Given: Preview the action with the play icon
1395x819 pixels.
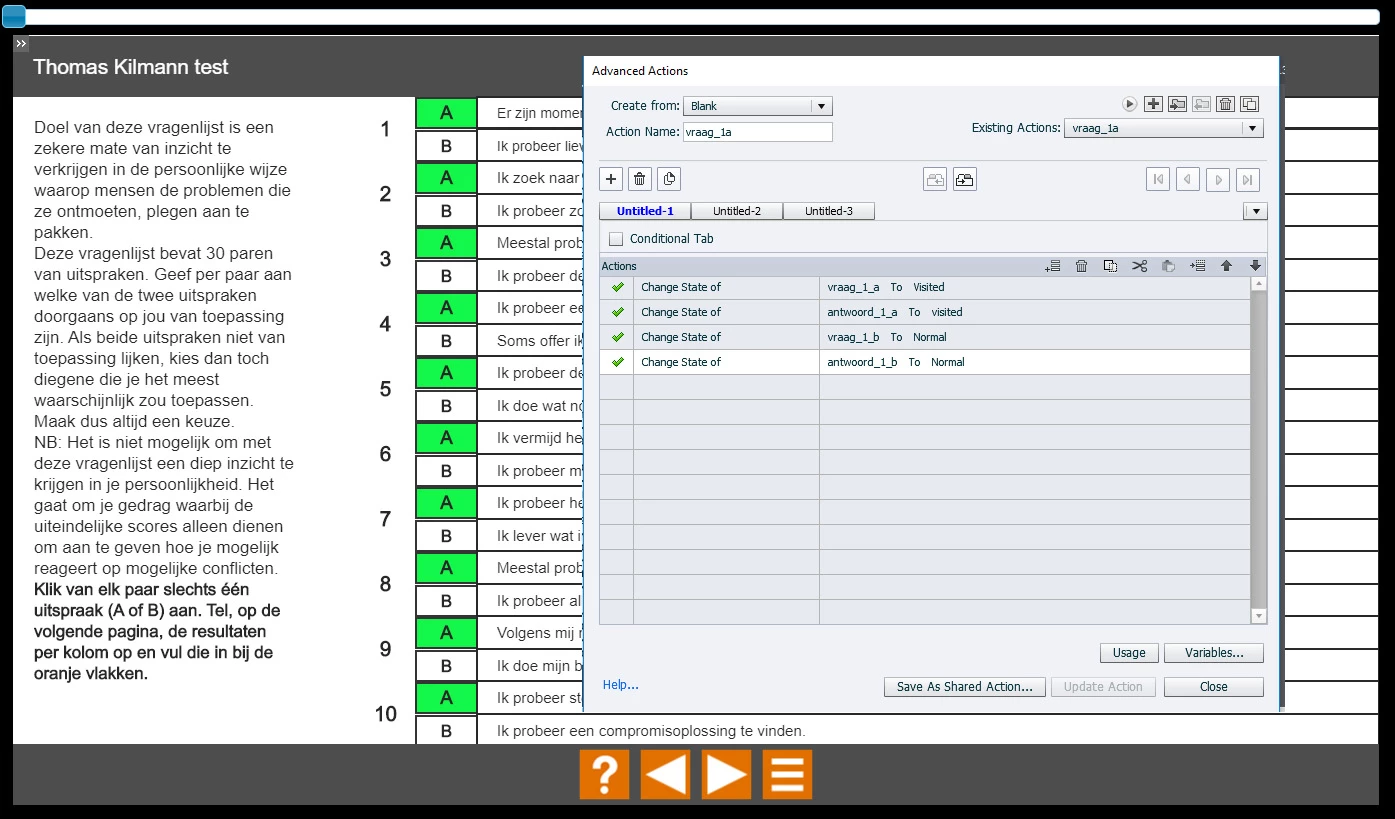Looking at the screenshot, I should (1129, 104).
